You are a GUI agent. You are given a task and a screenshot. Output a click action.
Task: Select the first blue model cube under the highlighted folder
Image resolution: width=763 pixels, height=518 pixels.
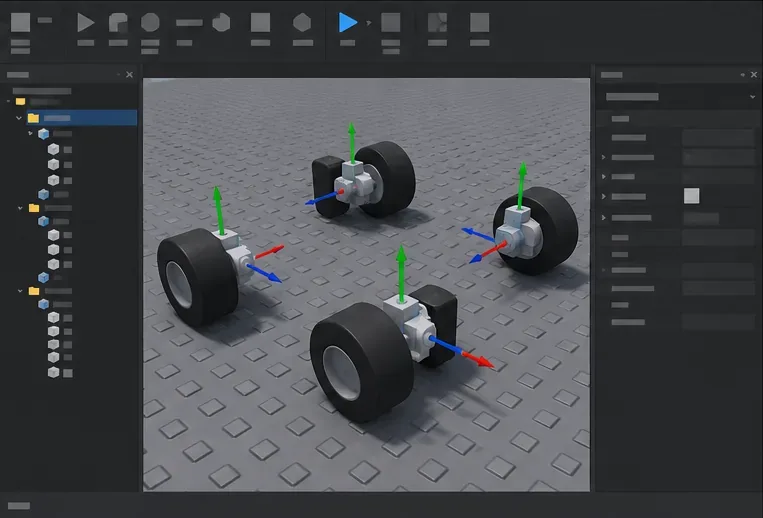pyautogui.click(x=43, y=133)
